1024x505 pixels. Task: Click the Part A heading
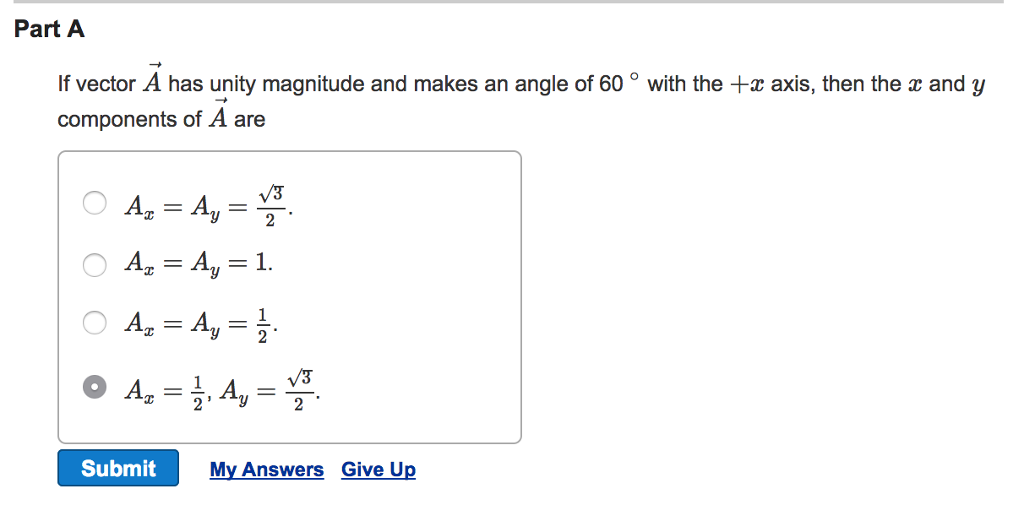click(x=50, y=29)
